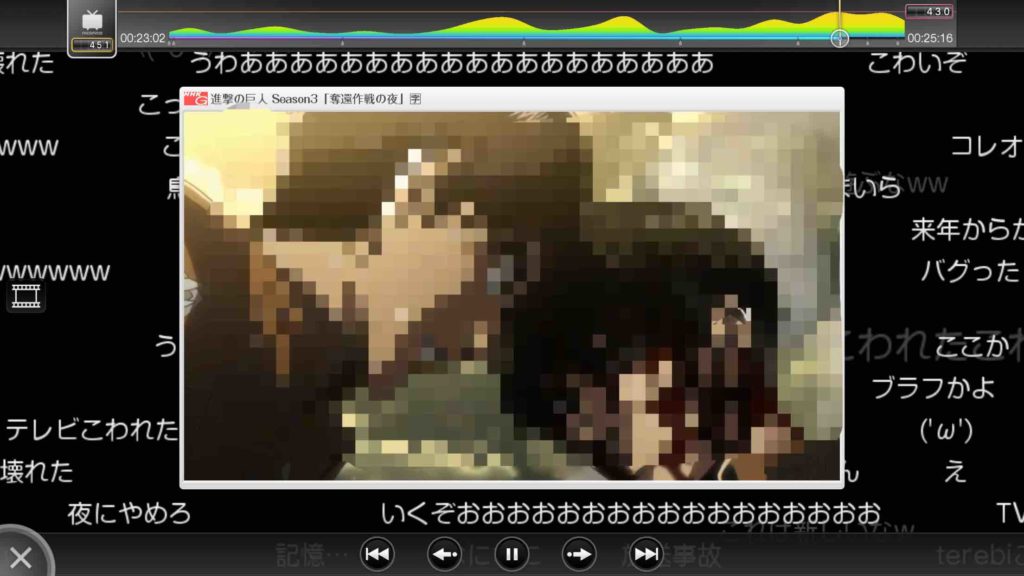Tap the film strip icon
Image resolution: width=1024 pixels, height=576 pixels.
(x=26, y=296)
